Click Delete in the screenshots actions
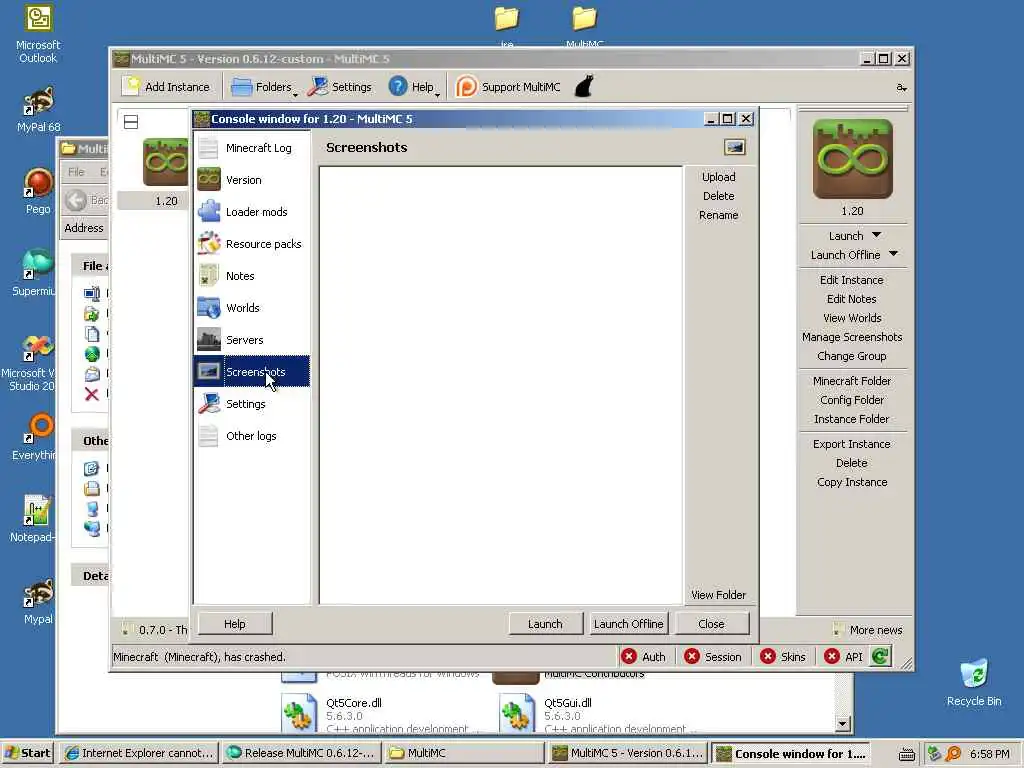The image size is (1024, 768). 718,196
